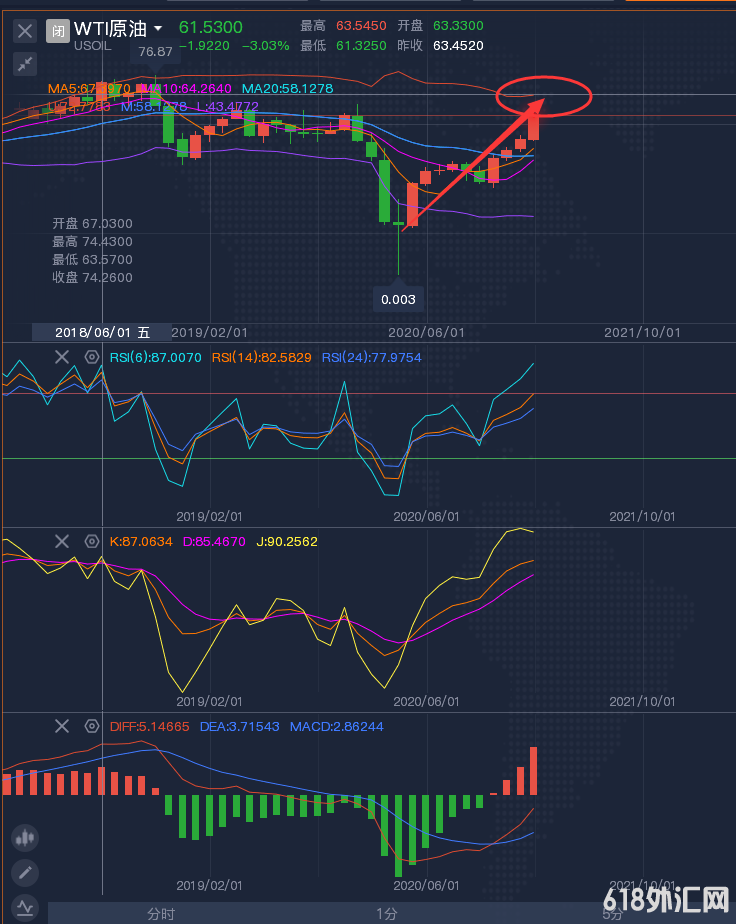Remove the RSI indicator panel

pyautogui.click(x=62, y=357)
